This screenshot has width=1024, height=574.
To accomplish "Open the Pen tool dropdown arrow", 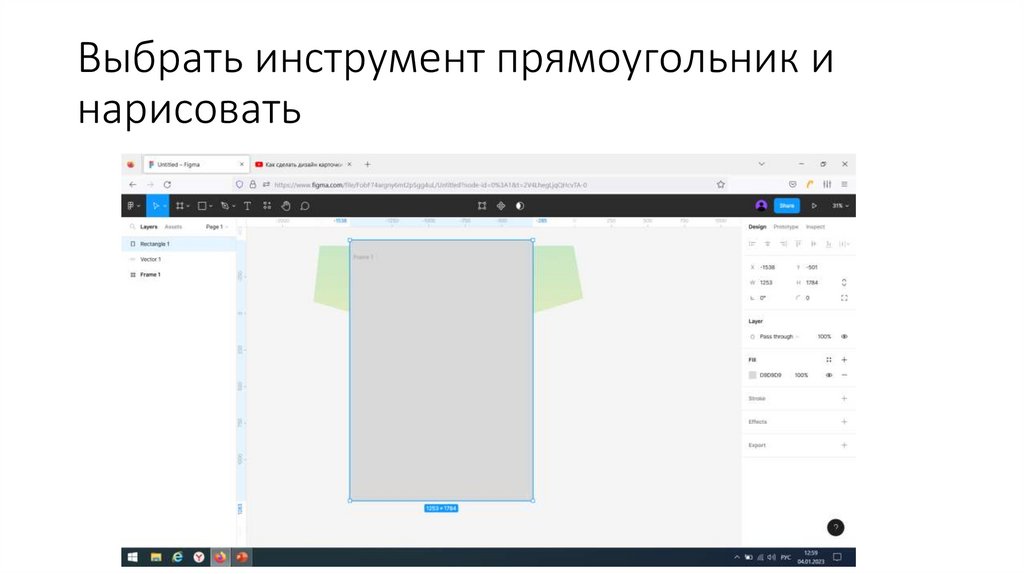I will [234, 206].
